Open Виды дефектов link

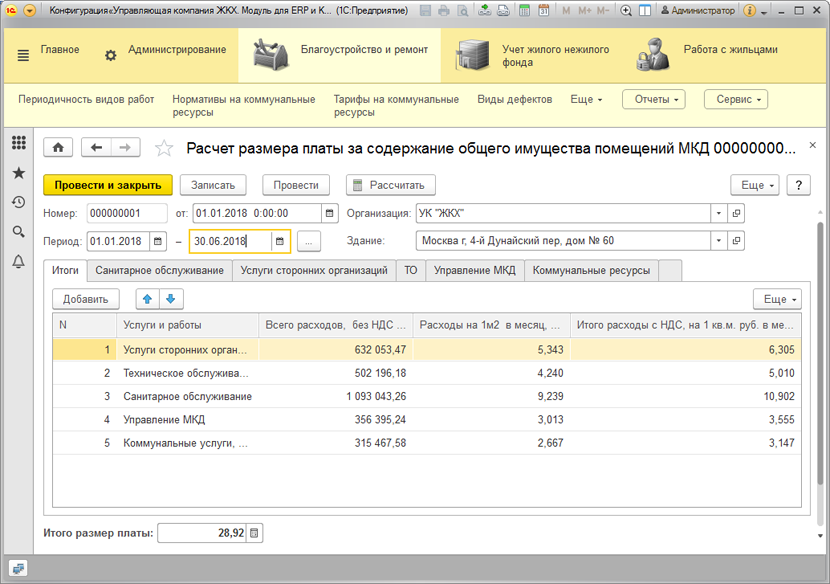tap(515, 100)
